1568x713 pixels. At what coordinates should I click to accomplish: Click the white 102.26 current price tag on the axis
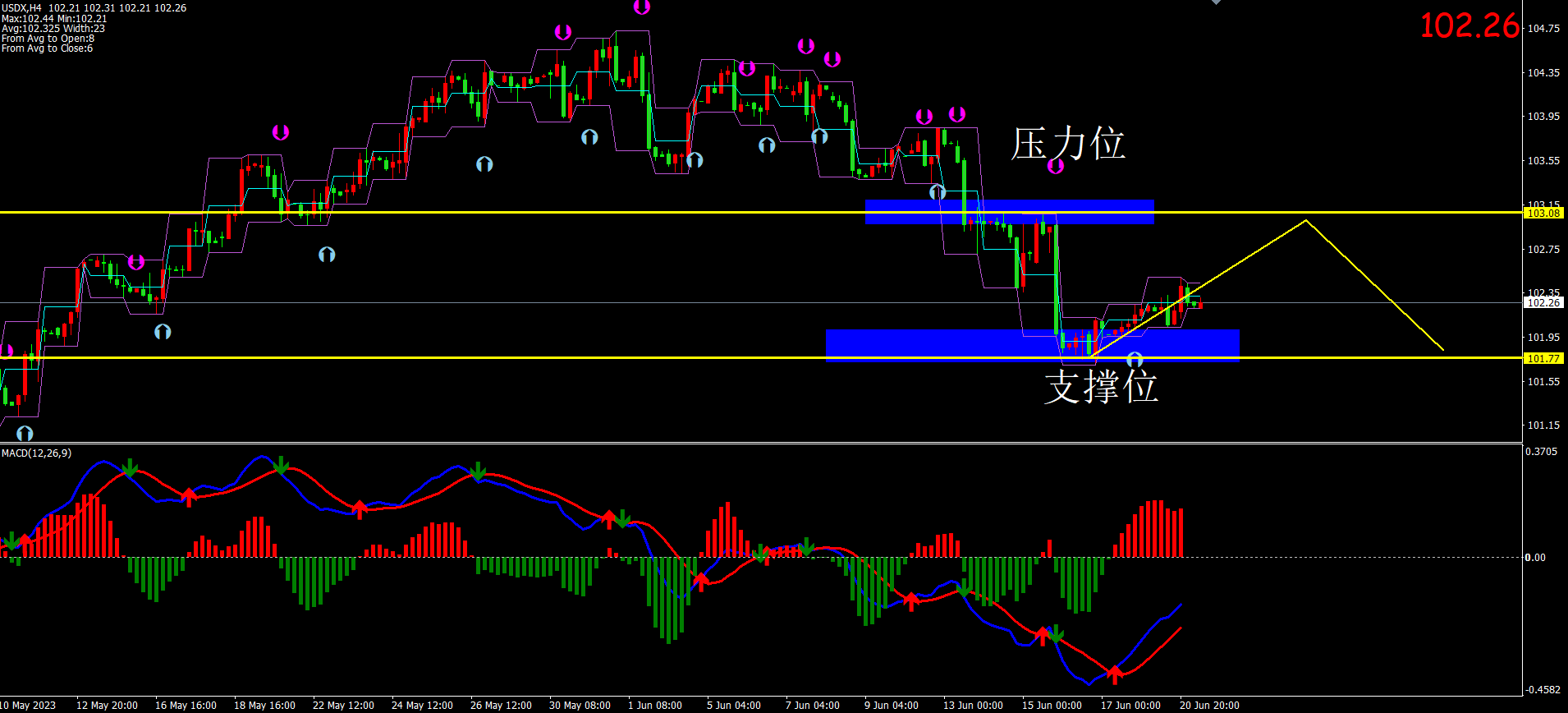pos(1543,303)
